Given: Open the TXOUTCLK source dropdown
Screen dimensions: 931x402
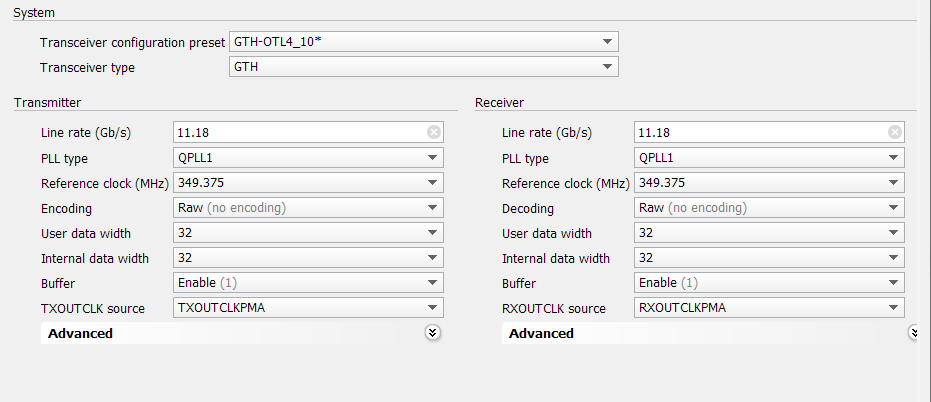Looking at the screenshot, I should [308, 308].
